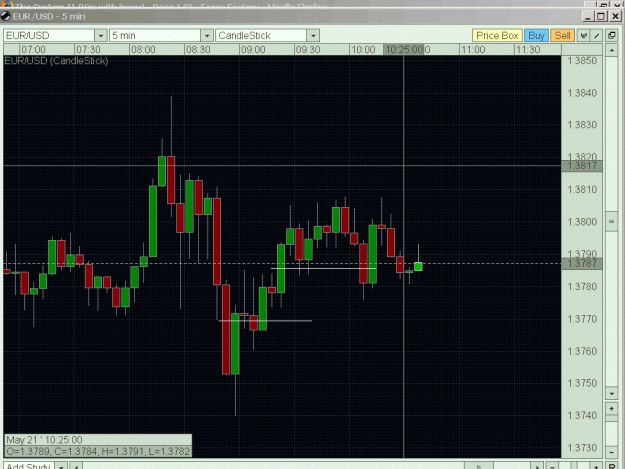The height and width of the screenshot is (469, 625).
Task: Click the horizontal zoom plus icon
Action: coord(596,466)
